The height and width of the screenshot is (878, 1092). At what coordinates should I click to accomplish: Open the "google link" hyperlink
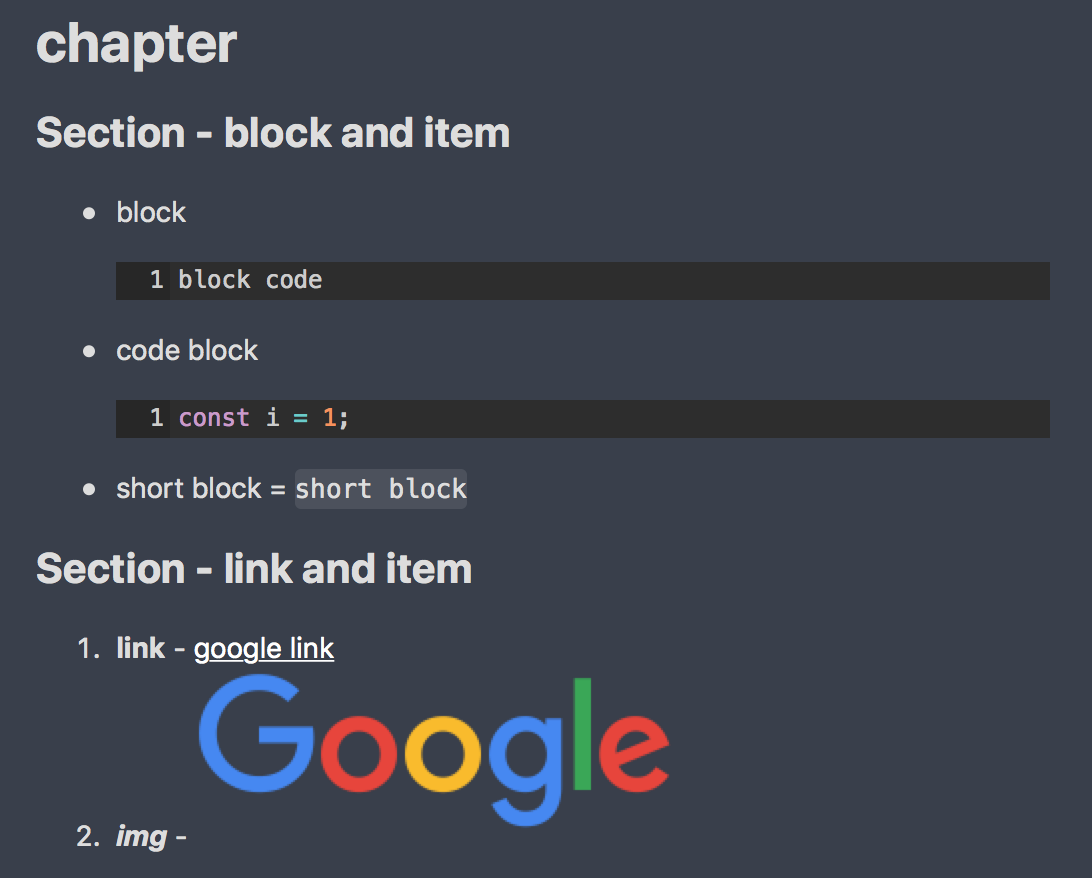[264, 649]
